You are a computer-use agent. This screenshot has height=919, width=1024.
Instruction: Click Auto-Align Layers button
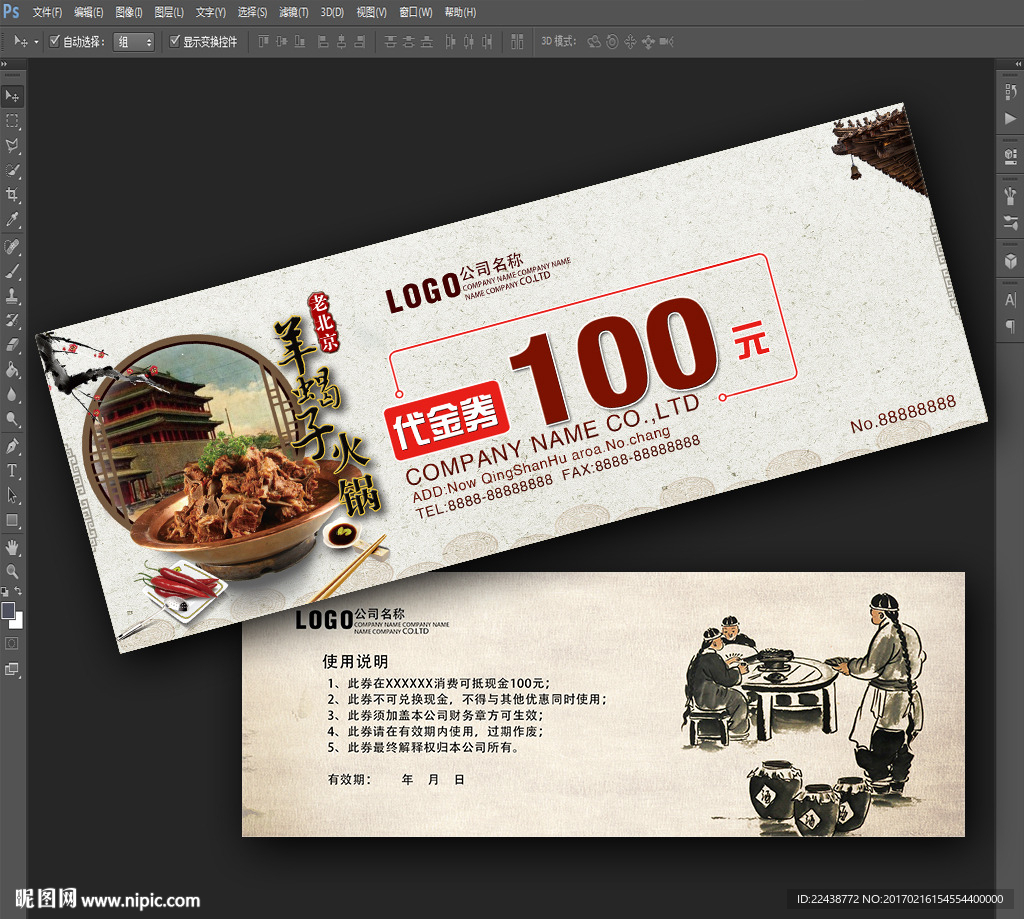pyautogui.click(x=517, y=42)
